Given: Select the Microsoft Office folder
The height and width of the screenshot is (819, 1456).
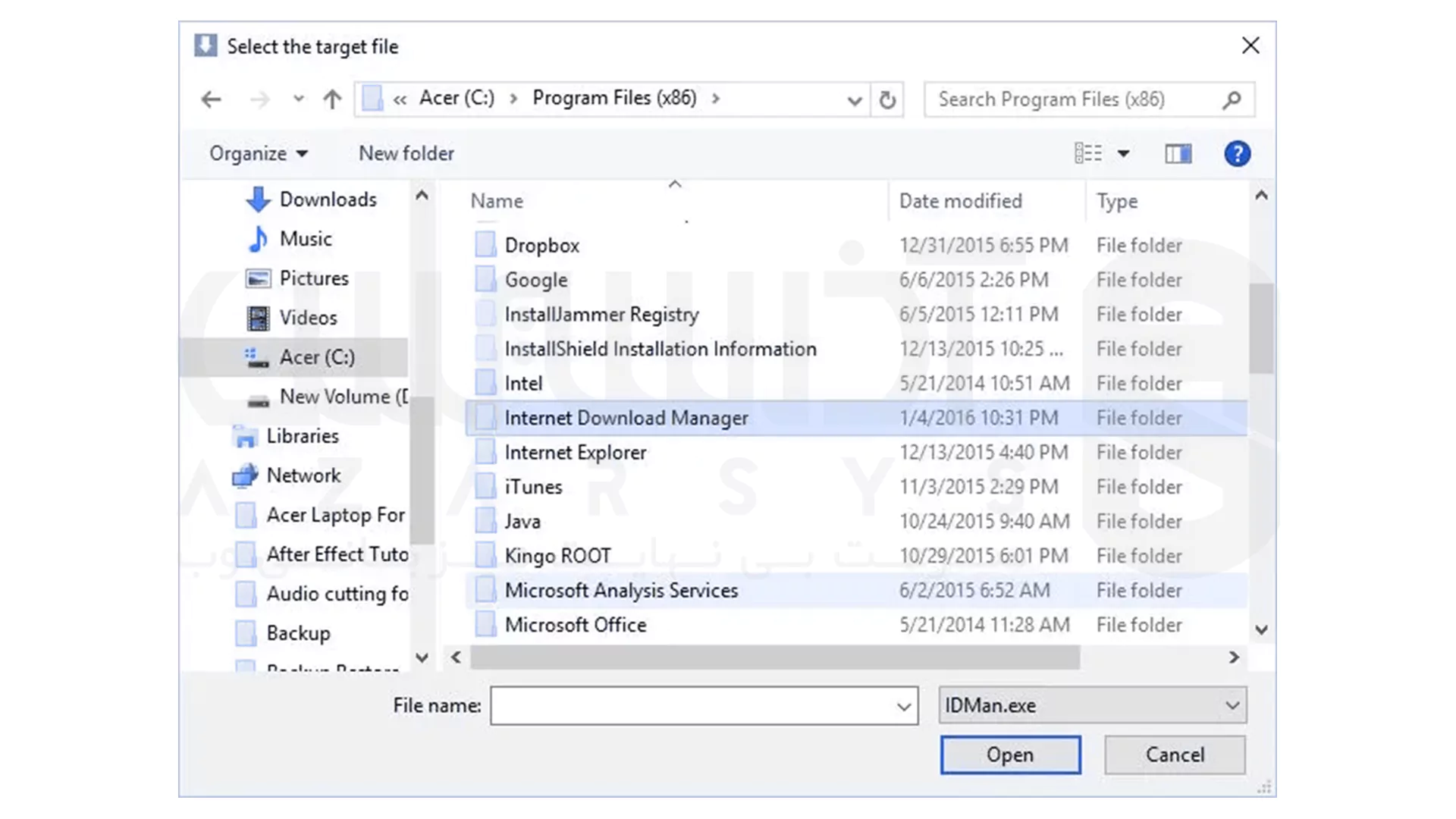Looking at the screenshot, I should [856, 625].
